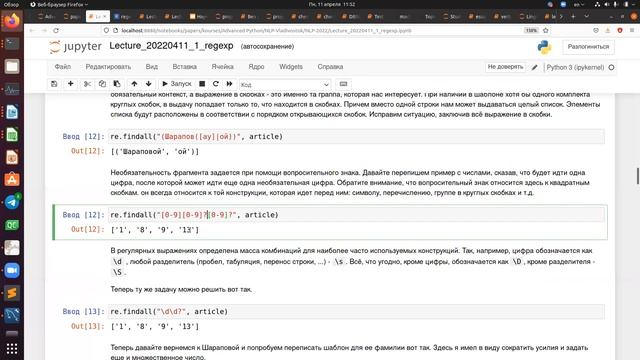Open Sublime Text from the dock

[12, 293]
